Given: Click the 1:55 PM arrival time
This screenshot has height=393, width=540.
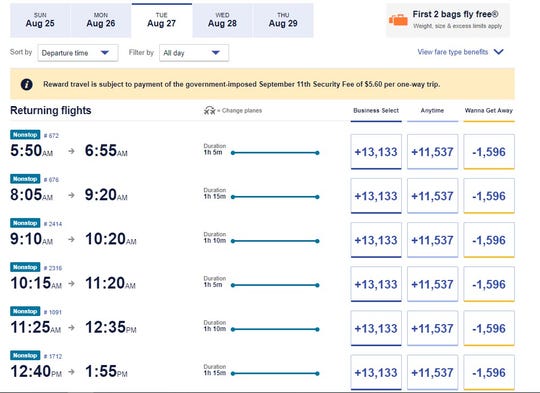Looking at the screenshot, I should [x=106, y=371].
